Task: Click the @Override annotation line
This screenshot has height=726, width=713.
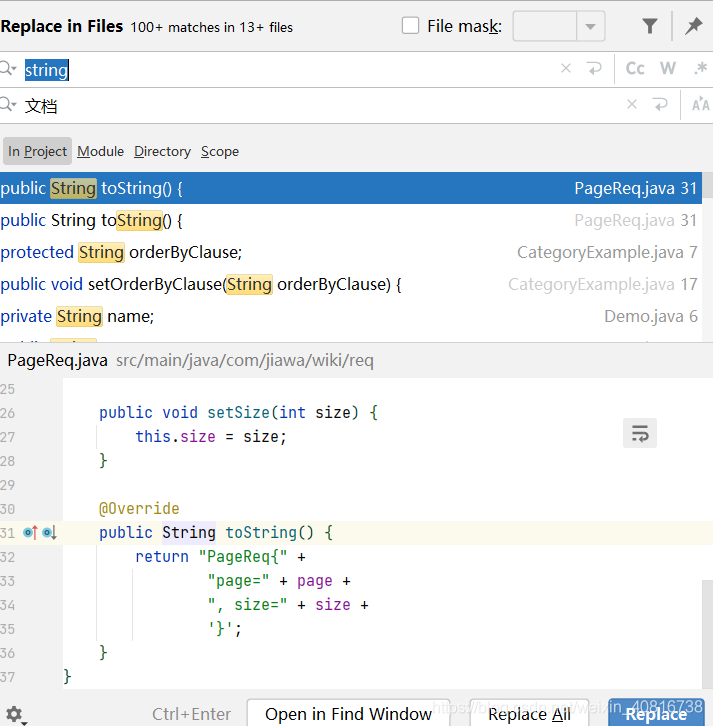Action: 139,508
